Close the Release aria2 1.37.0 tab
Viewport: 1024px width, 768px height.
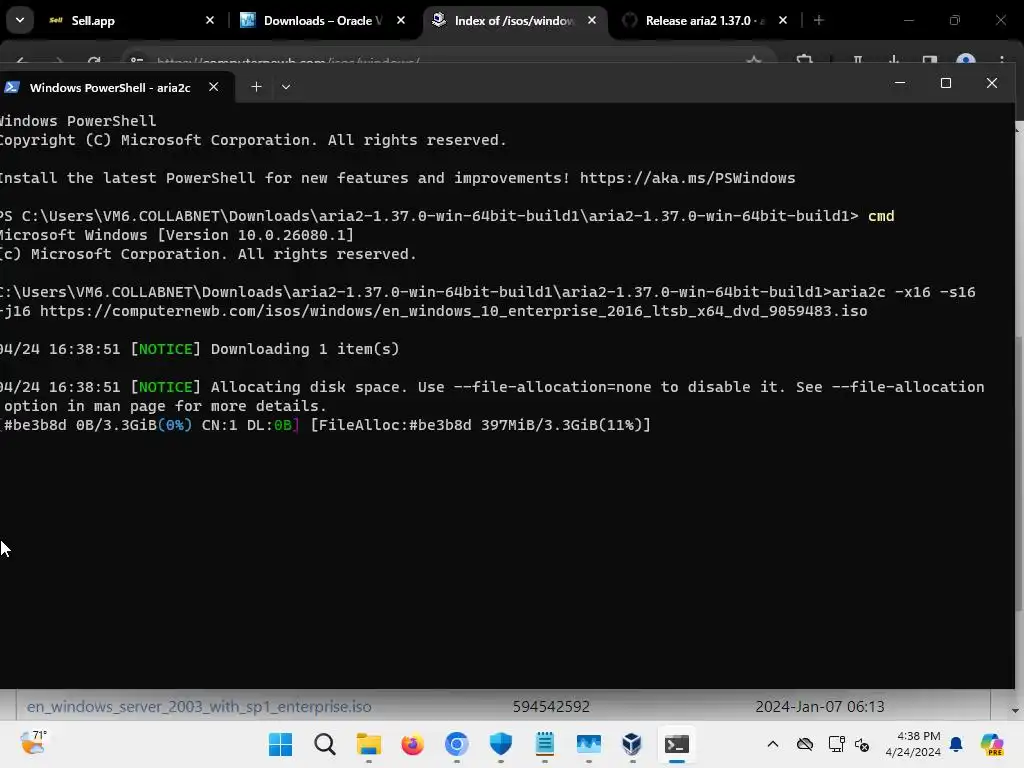coord(783,21)
